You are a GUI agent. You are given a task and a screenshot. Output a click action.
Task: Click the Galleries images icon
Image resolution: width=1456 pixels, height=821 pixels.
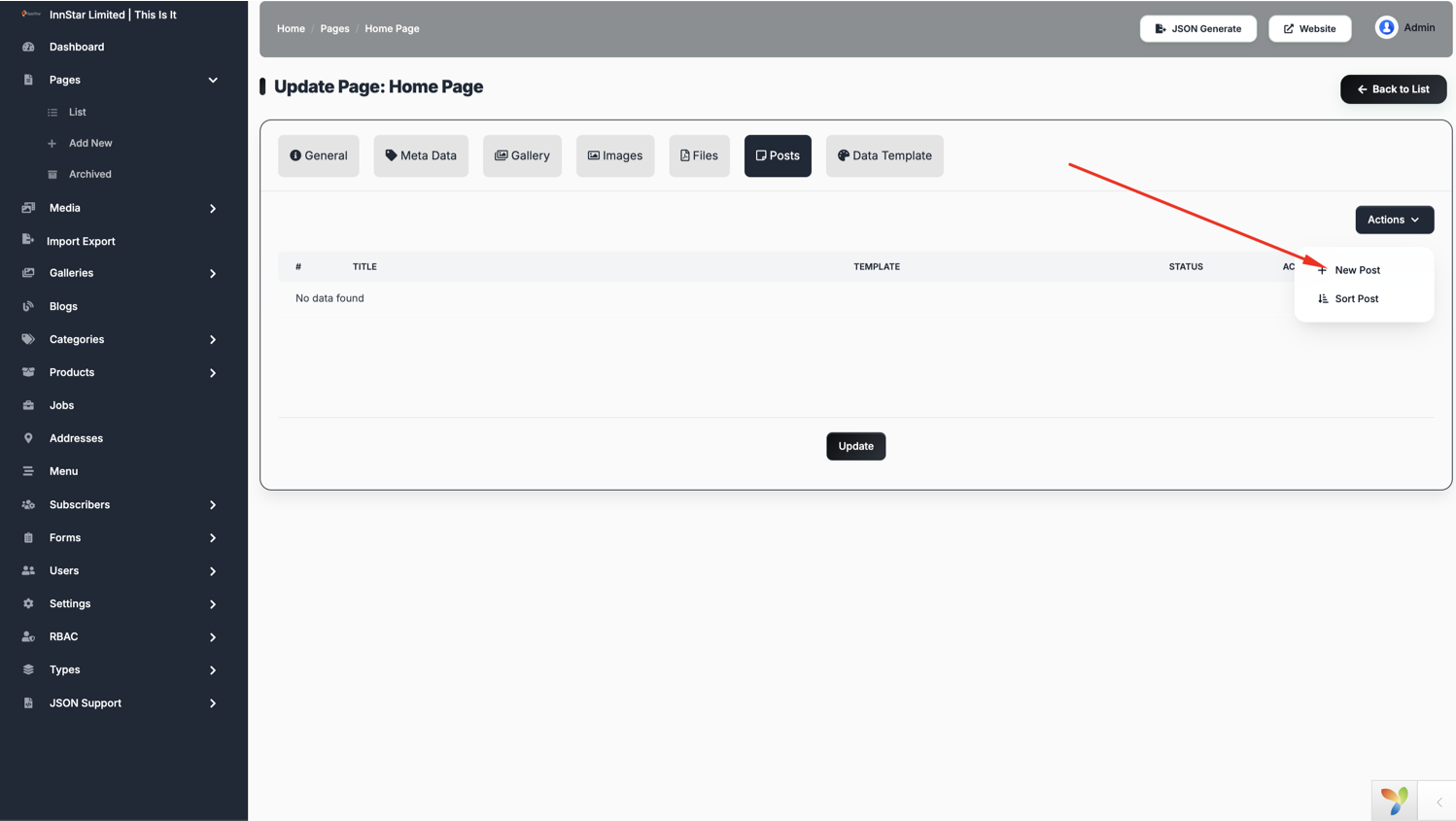point(28,273)
